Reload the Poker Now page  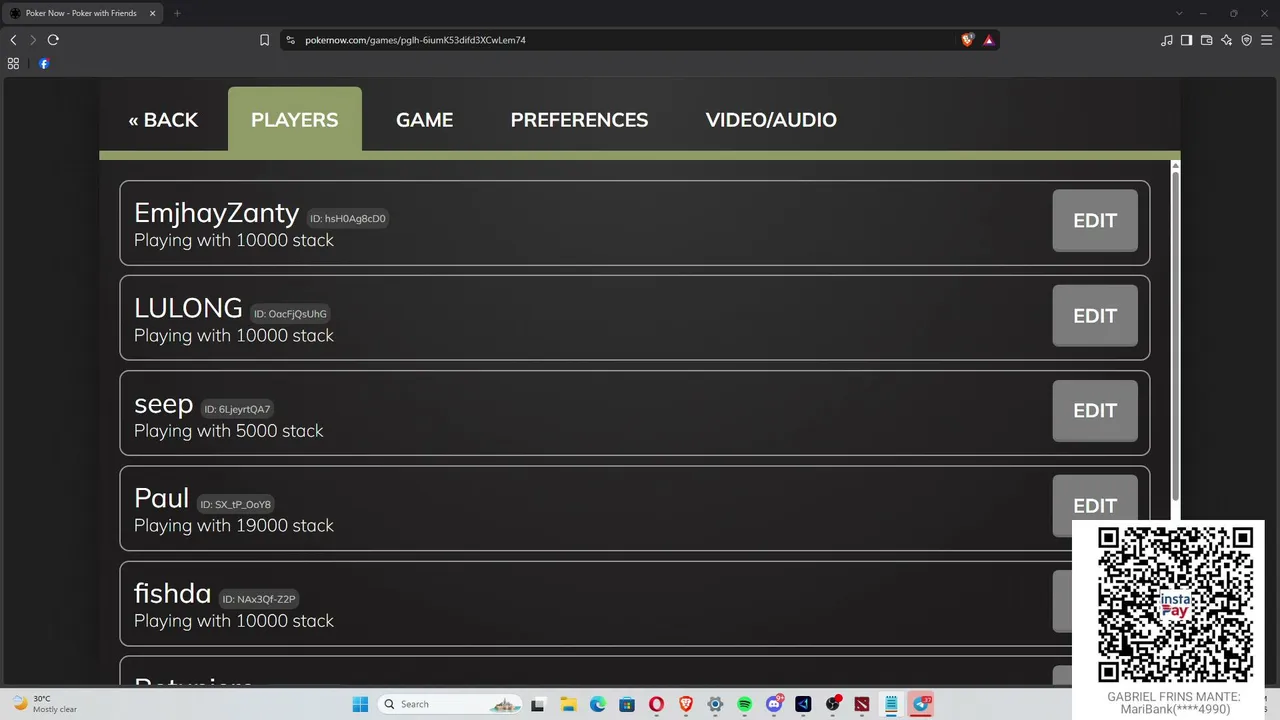[x=53, y=40]
